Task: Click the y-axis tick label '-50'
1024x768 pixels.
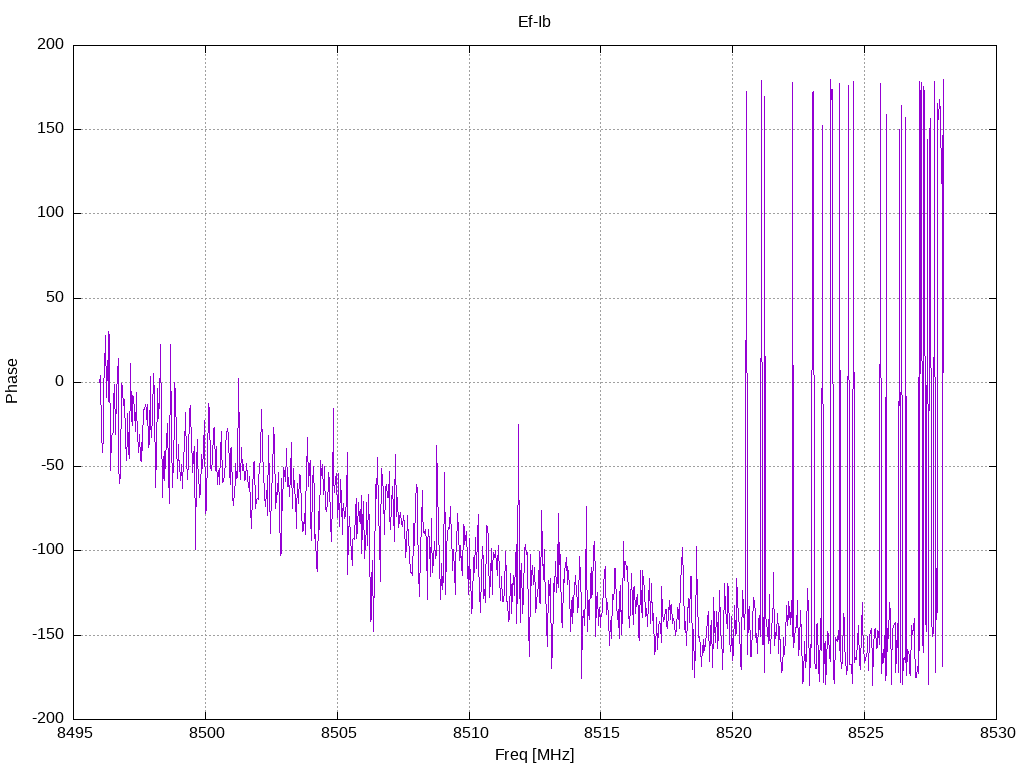Action: (53, 466)
